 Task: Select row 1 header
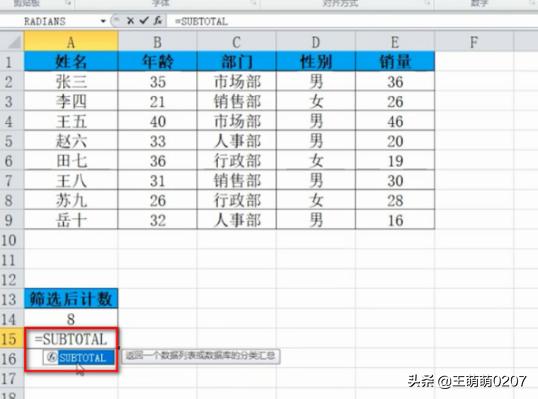coord(12,62)
